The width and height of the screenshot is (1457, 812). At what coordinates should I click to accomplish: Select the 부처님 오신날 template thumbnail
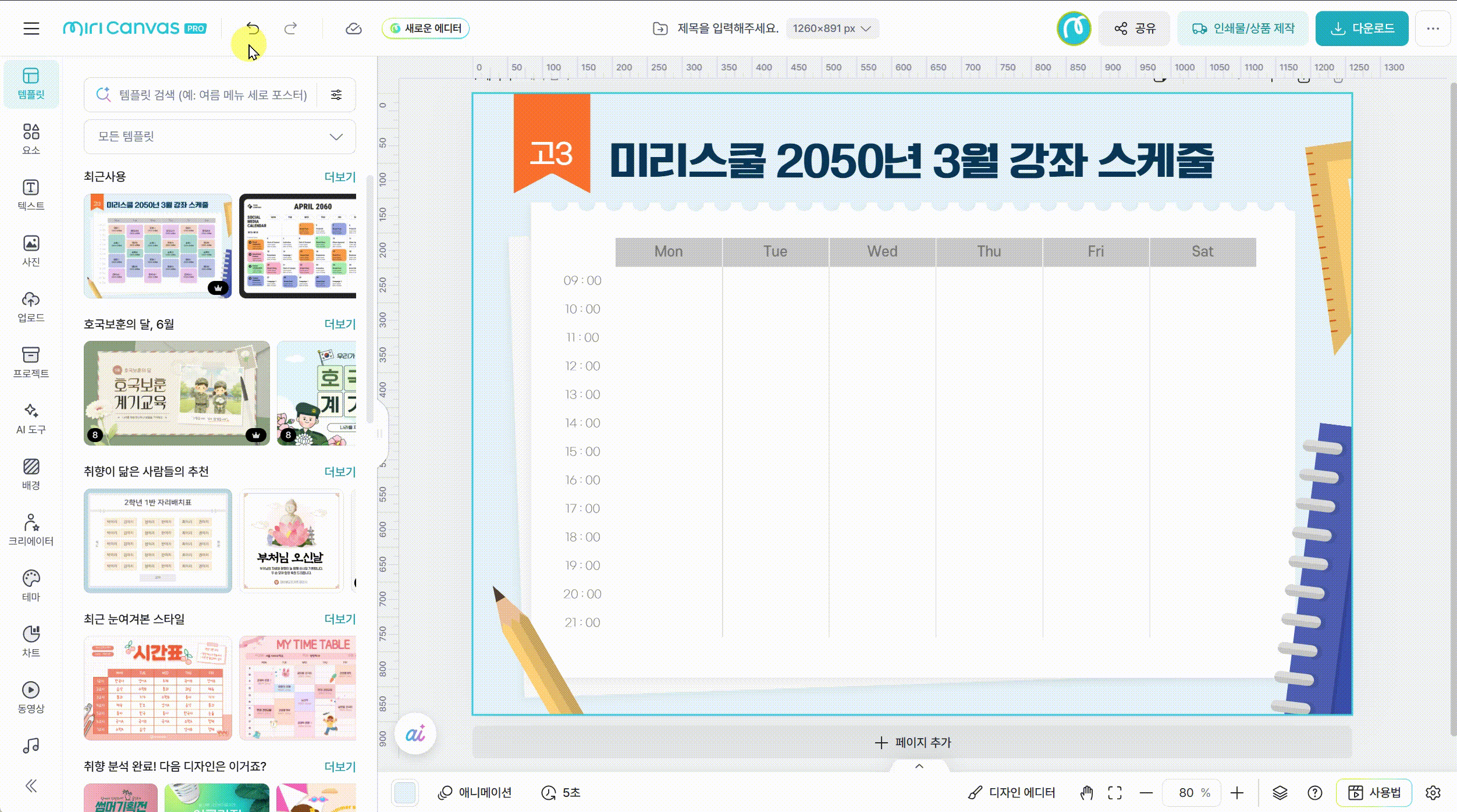click(x=292, y=541)
